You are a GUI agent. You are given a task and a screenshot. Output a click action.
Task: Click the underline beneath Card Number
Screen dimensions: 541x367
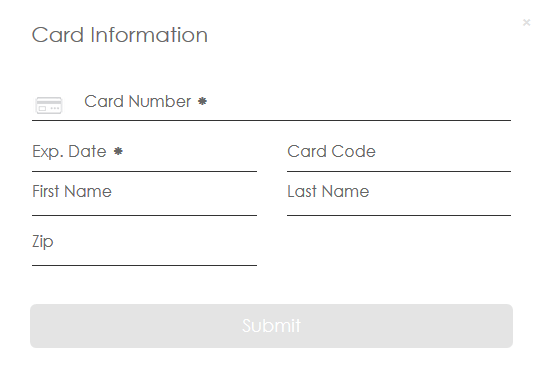click(x=271, y=120)
